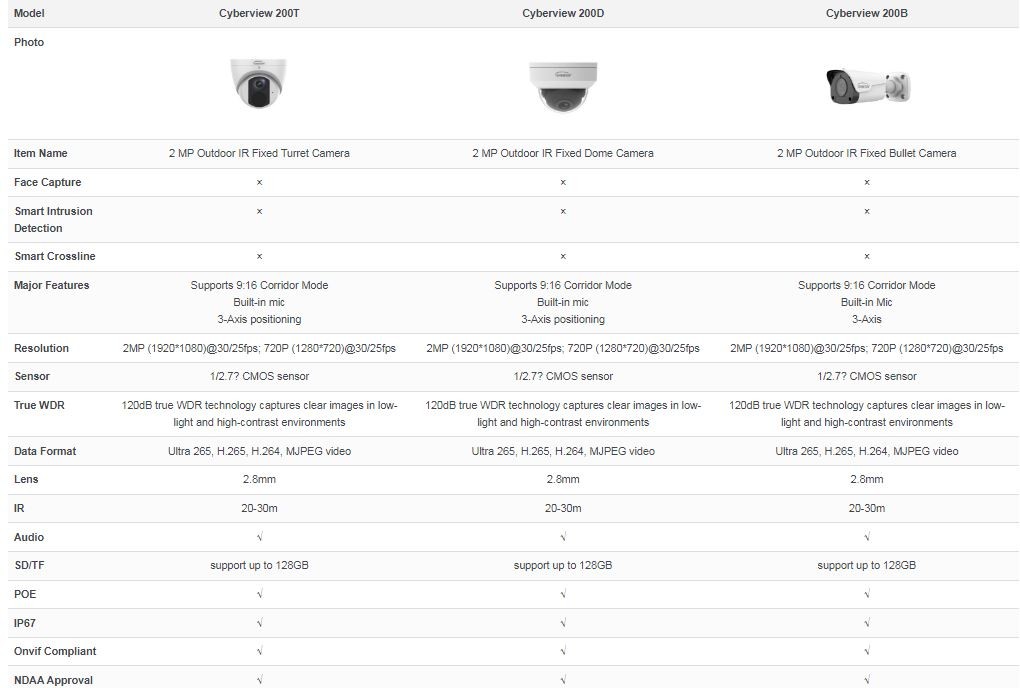Click the Audio checkmark under Cyberview 200T
The image size is (1020, 688).
(x=259, y=537)
